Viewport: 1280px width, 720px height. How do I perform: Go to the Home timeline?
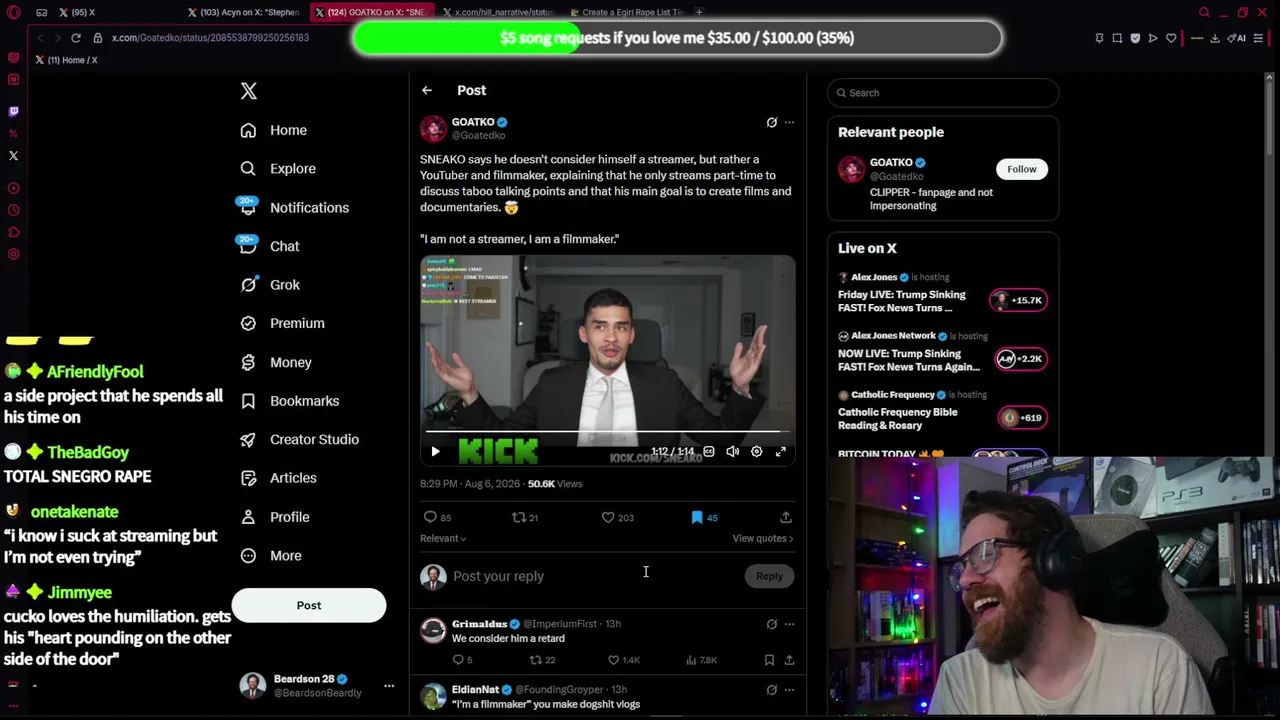pos(274,130)
